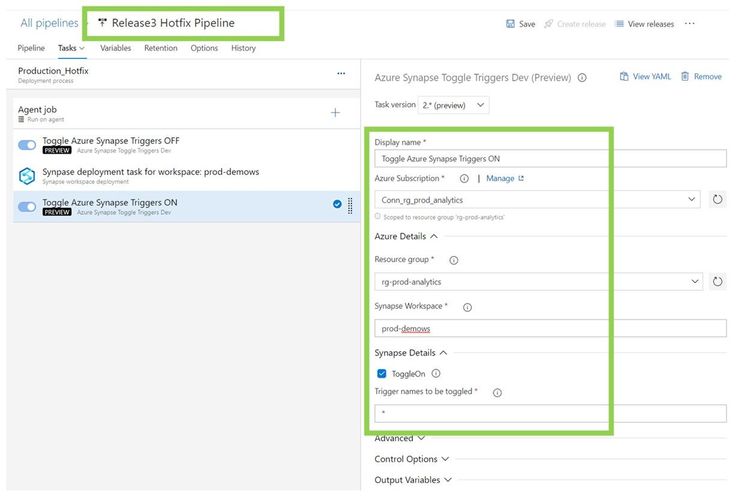The height and width of the screenshot is (501, 750).
Task: Switch to the Variables tab
Action: point(115,48)
